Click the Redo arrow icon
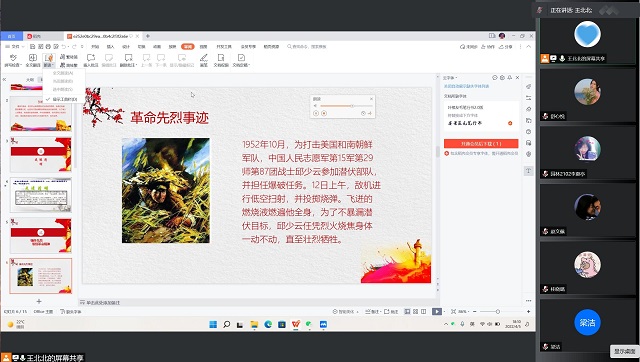This screenshot has height=362, width=640. (x=74, y=47)
